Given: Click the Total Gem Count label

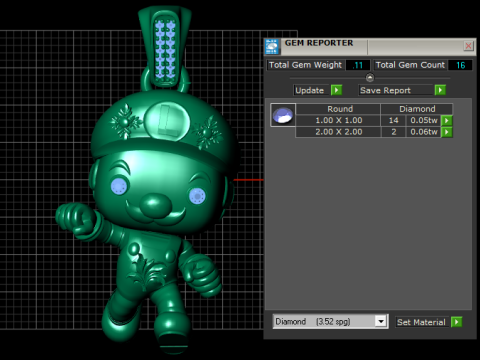Looking at the screenshot, I should click(410, 65).
